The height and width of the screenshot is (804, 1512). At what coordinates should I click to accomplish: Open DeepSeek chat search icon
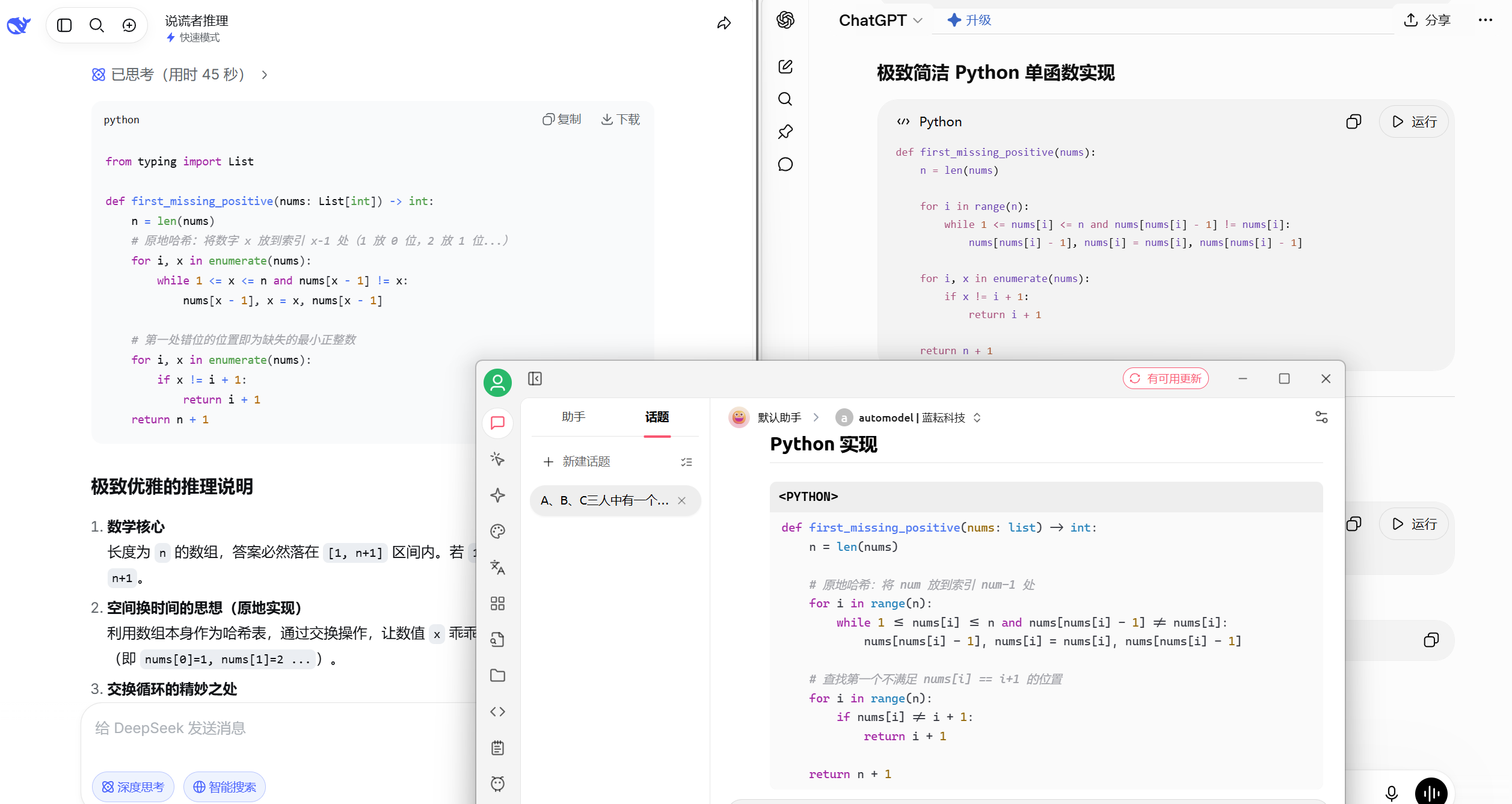(97, 25)
